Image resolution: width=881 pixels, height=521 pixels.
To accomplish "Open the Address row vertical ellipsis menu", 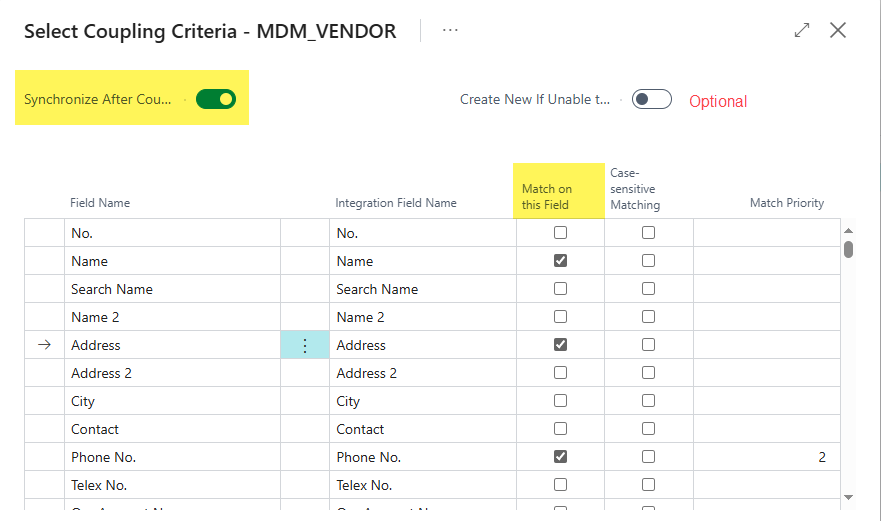I will [x=305, y=345].
